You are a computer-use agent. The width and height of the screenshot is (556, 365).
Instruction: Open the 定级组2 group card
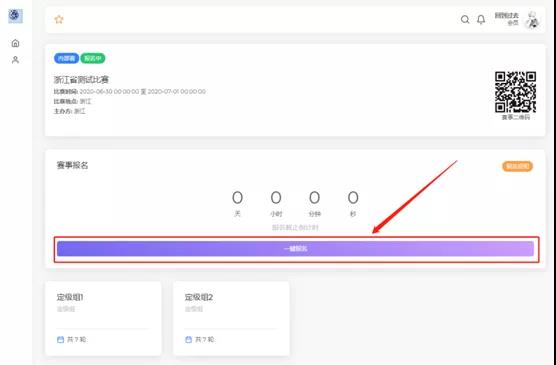pyautogui.click(x=231, y=318)
